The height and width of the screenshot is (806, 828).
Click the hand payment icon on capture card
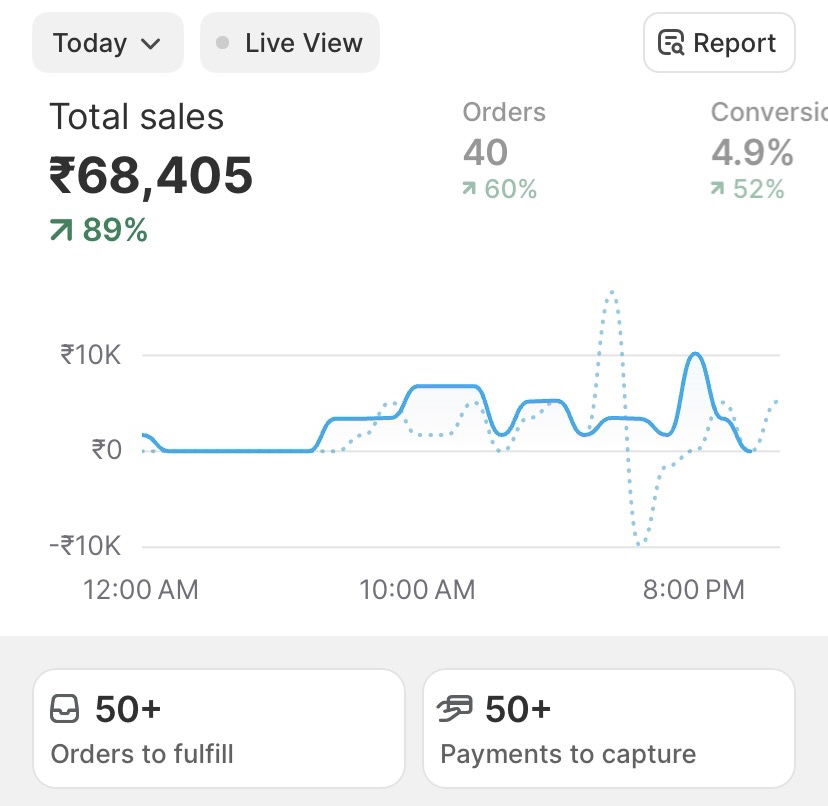[x=455, y=710]
